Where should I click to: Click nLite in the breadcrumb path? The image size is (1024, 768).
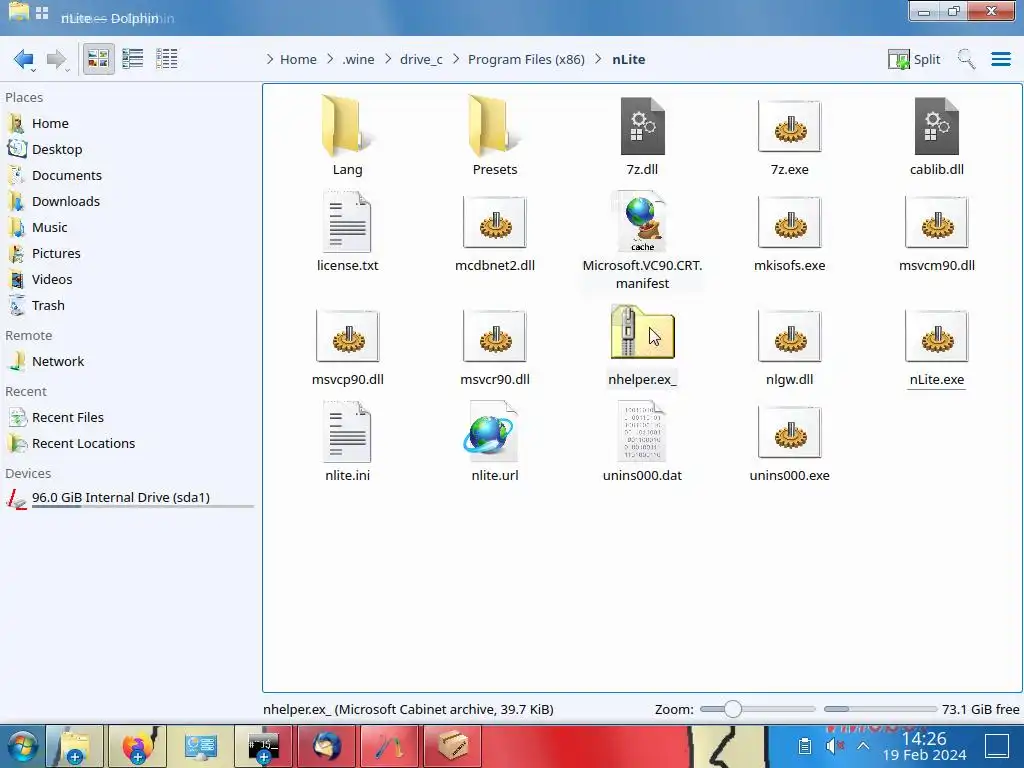[x=629, y=59]
